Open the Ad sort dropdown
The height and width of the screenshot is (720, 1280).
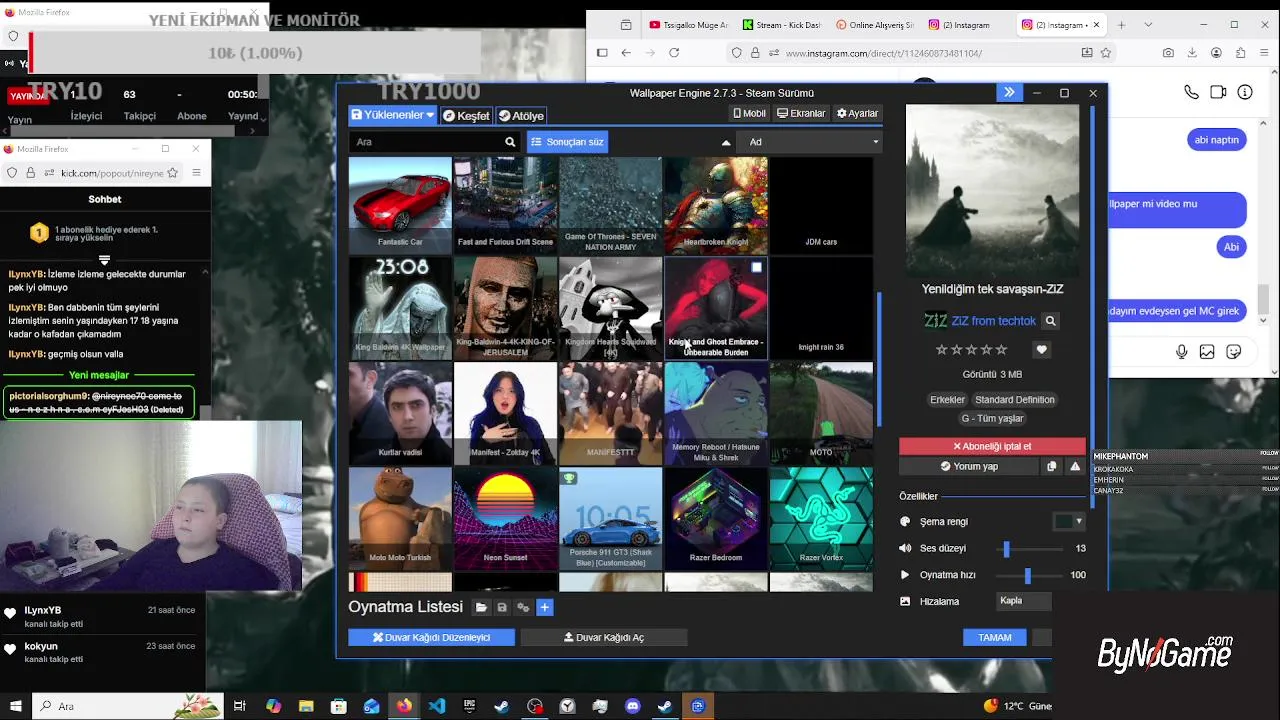[x=808, y=142]
